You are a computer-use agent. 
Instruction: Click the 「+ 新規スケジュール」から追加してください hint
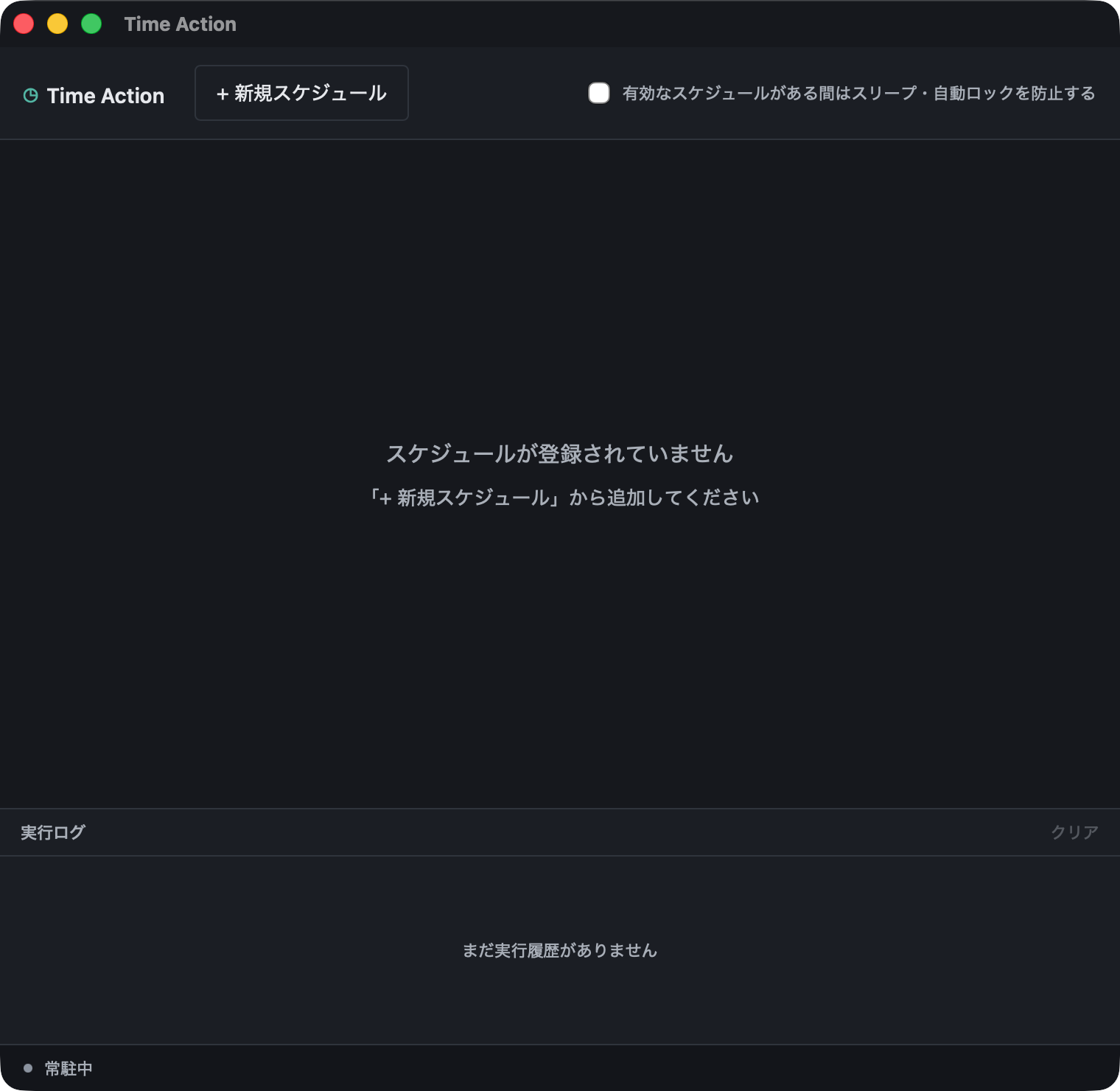click(x=564, y=498)
